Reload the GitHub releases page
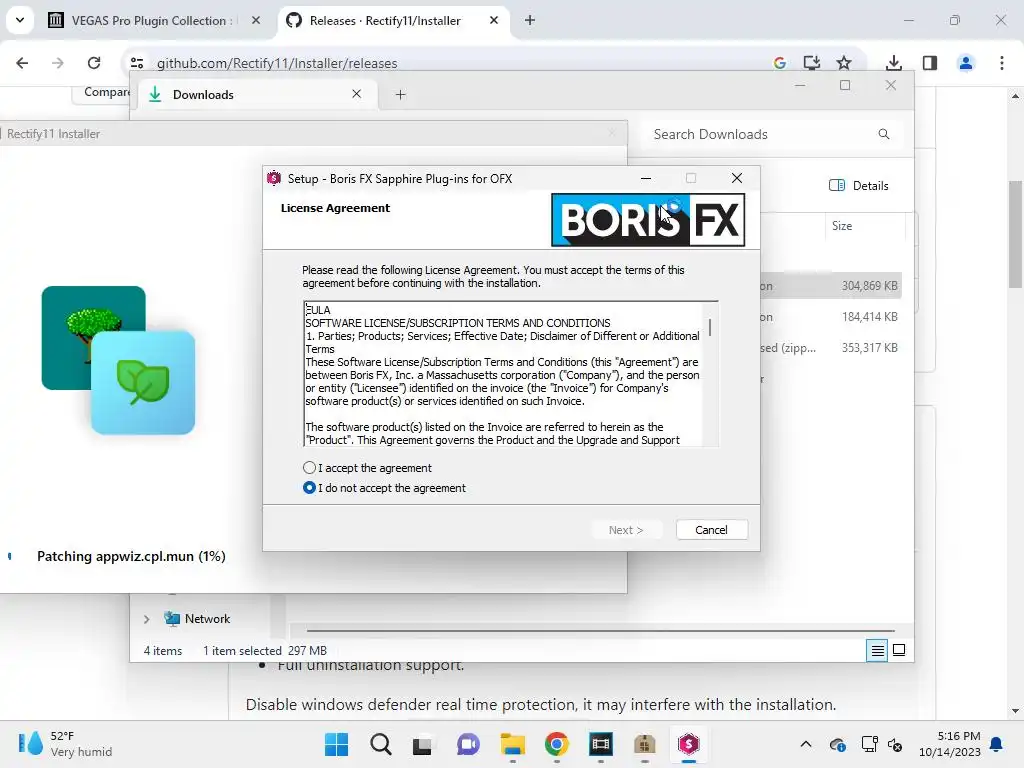1024x768 pixels. pyautogui.click(x=94, y=63)
